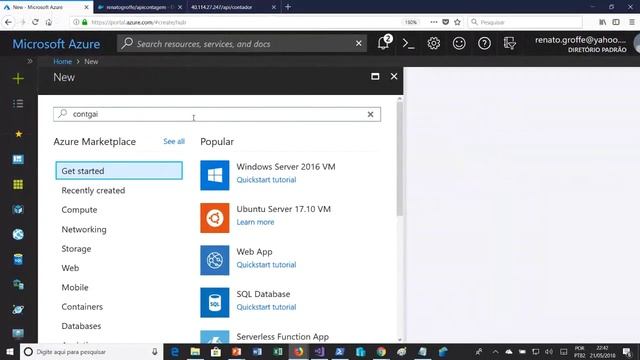The height and width of the screenshot is (360, 640).
Task: Click the feedback smiley icon
Action: 459,43
